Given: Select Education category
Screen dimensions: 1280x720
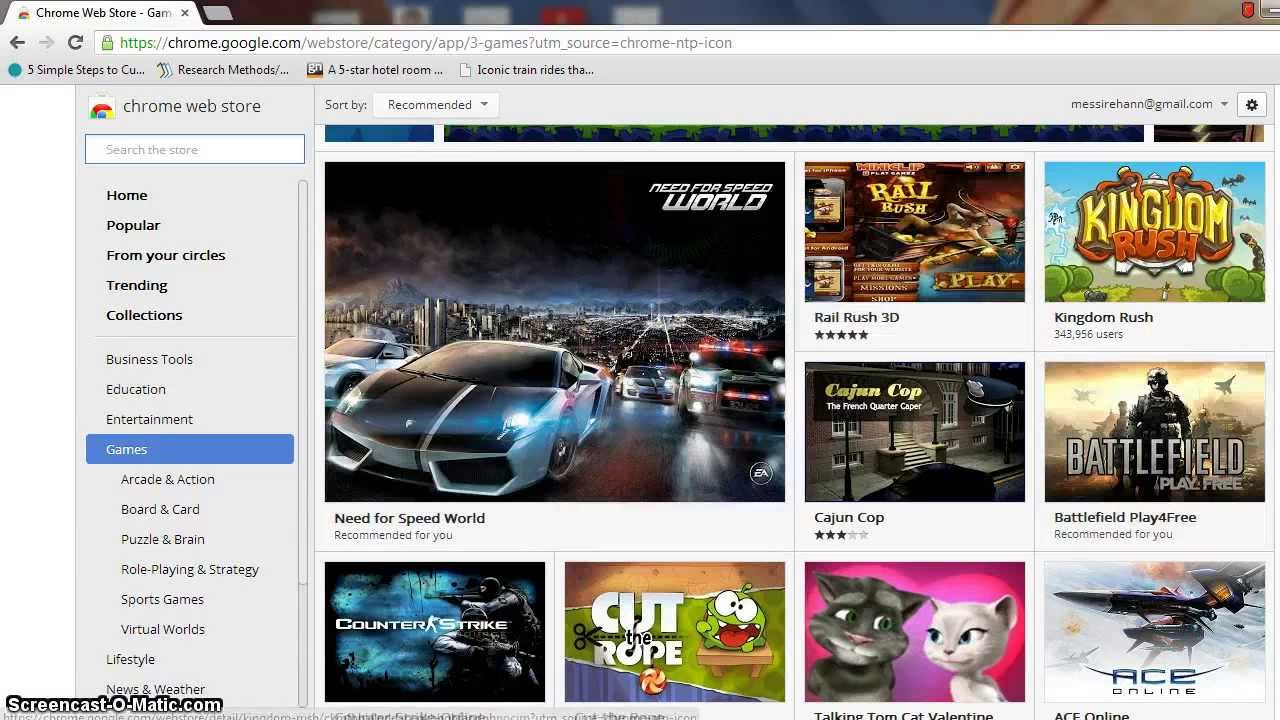Looking at the screenshot, I should [x=136, y=389].
